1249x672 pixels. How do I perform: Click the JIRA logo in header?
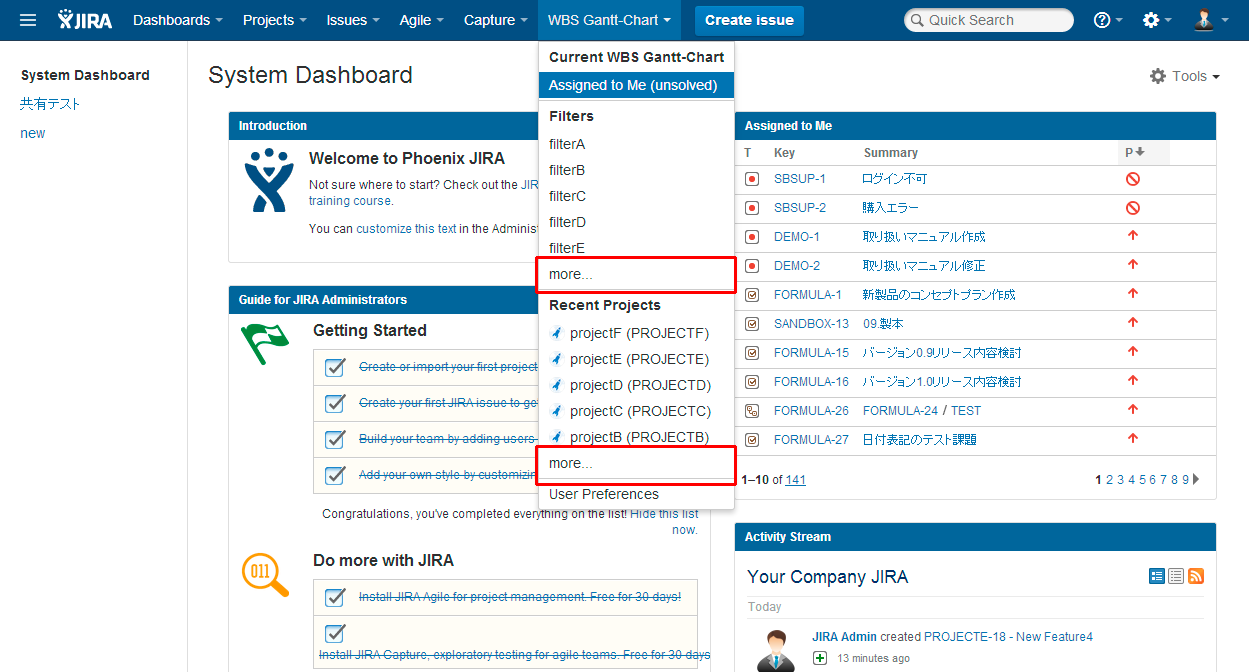point(85,20)
